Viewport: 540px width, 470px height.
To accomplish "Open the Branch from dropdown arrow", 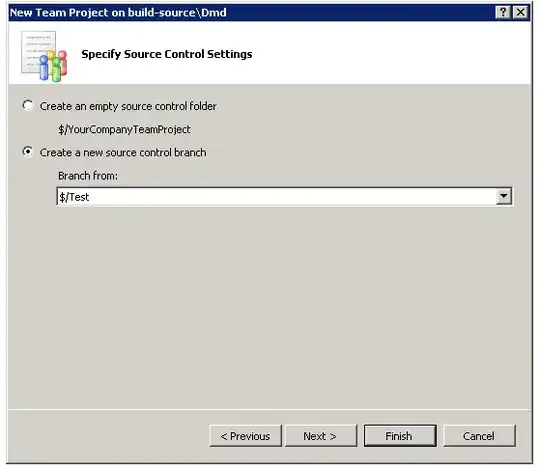I will (504, 196).
